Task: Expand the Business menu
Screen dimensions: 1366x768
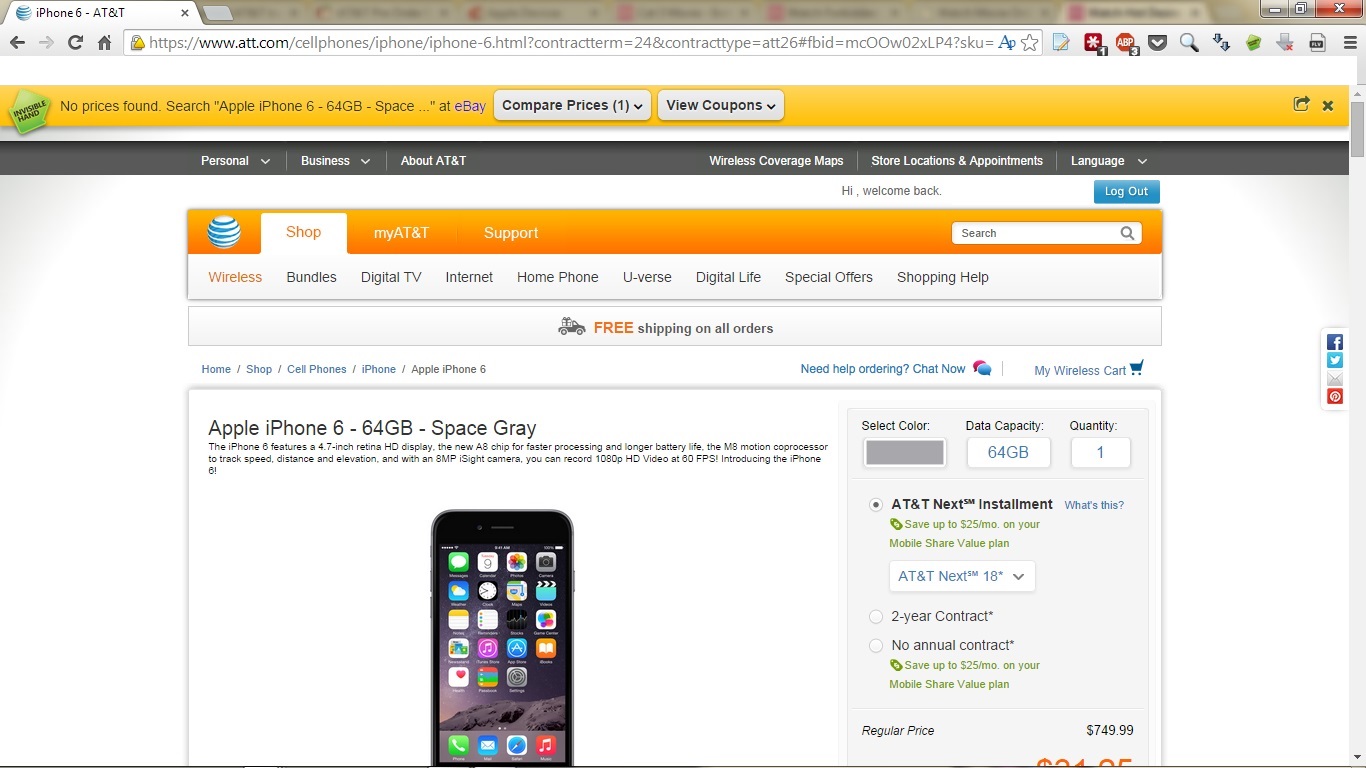Action: click(x=335, y=161)
